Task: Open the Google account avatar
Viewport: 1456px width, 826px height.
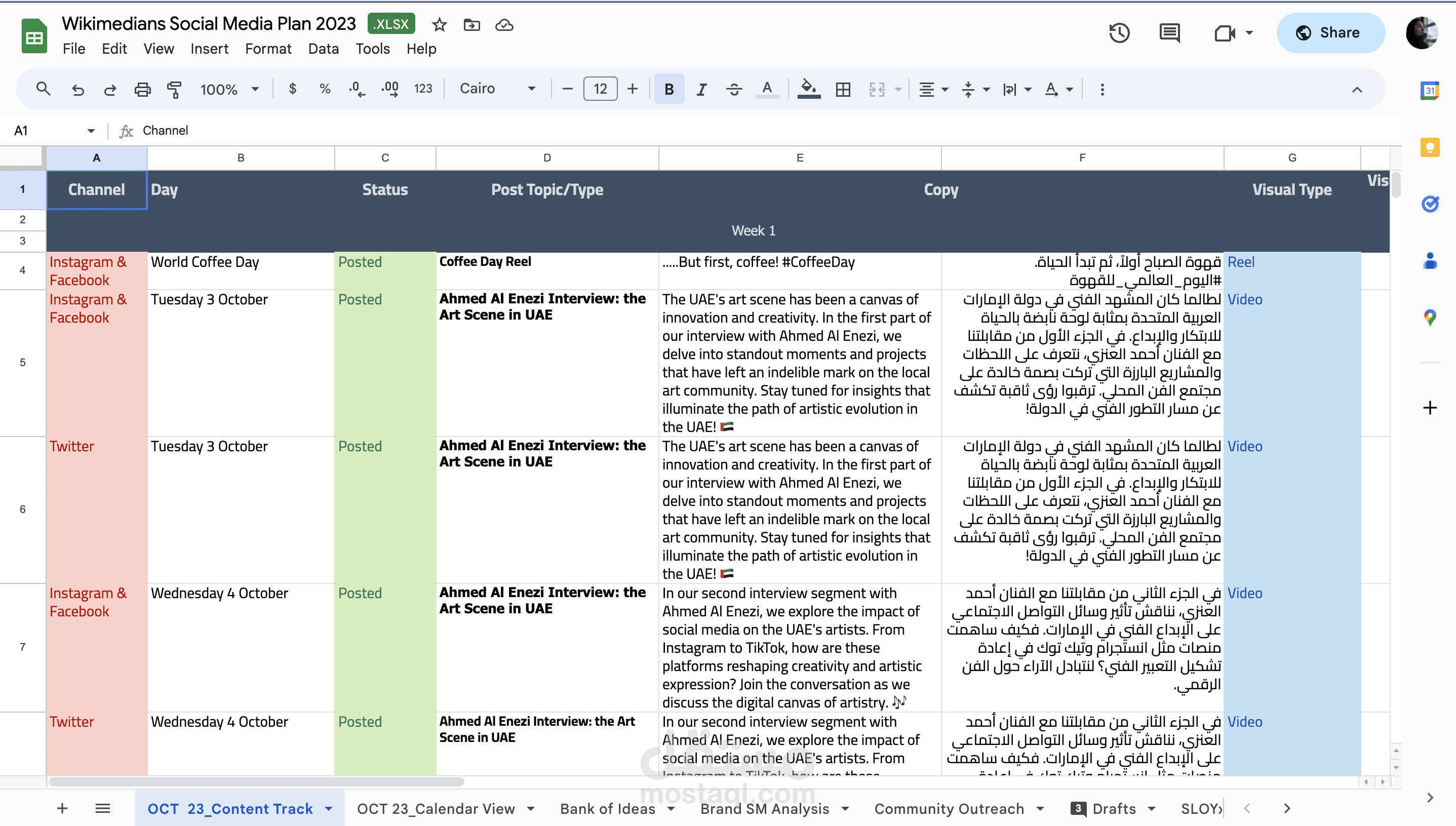Action: pyautogui.click(x=1421, y=33)
